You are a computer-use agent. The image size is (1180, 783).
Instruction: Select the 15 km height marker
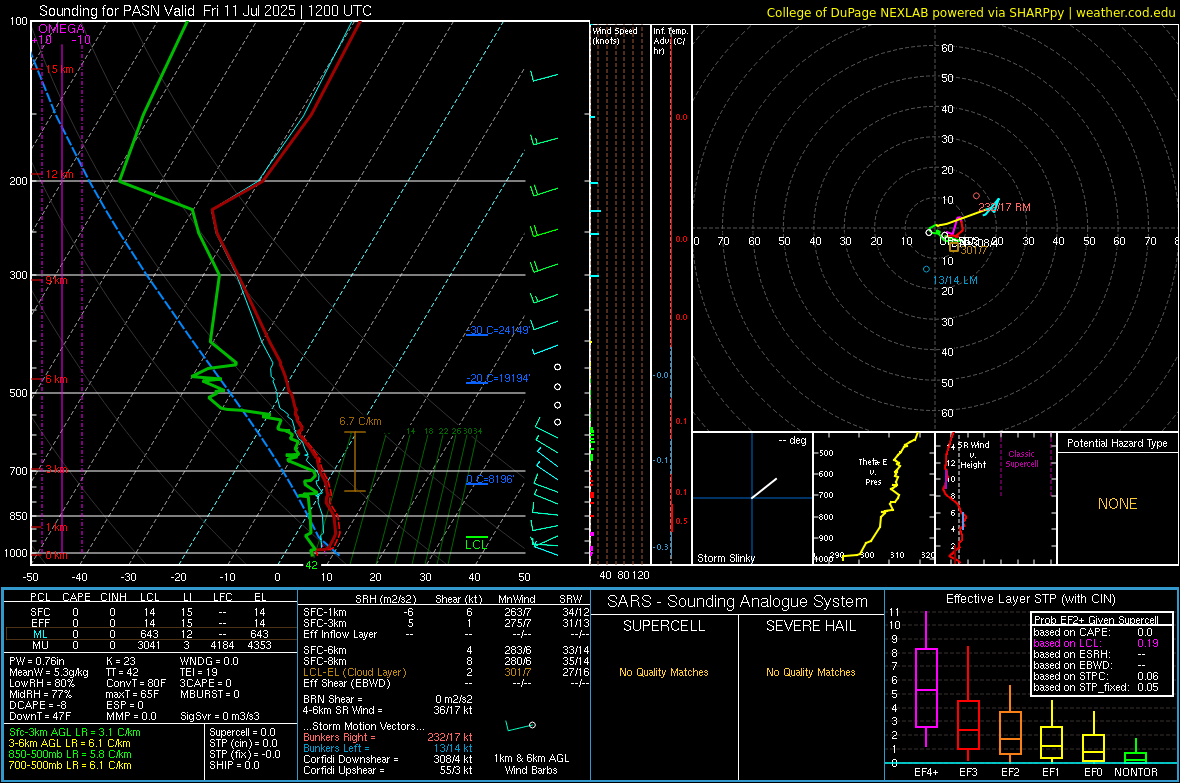coord(59,69)
